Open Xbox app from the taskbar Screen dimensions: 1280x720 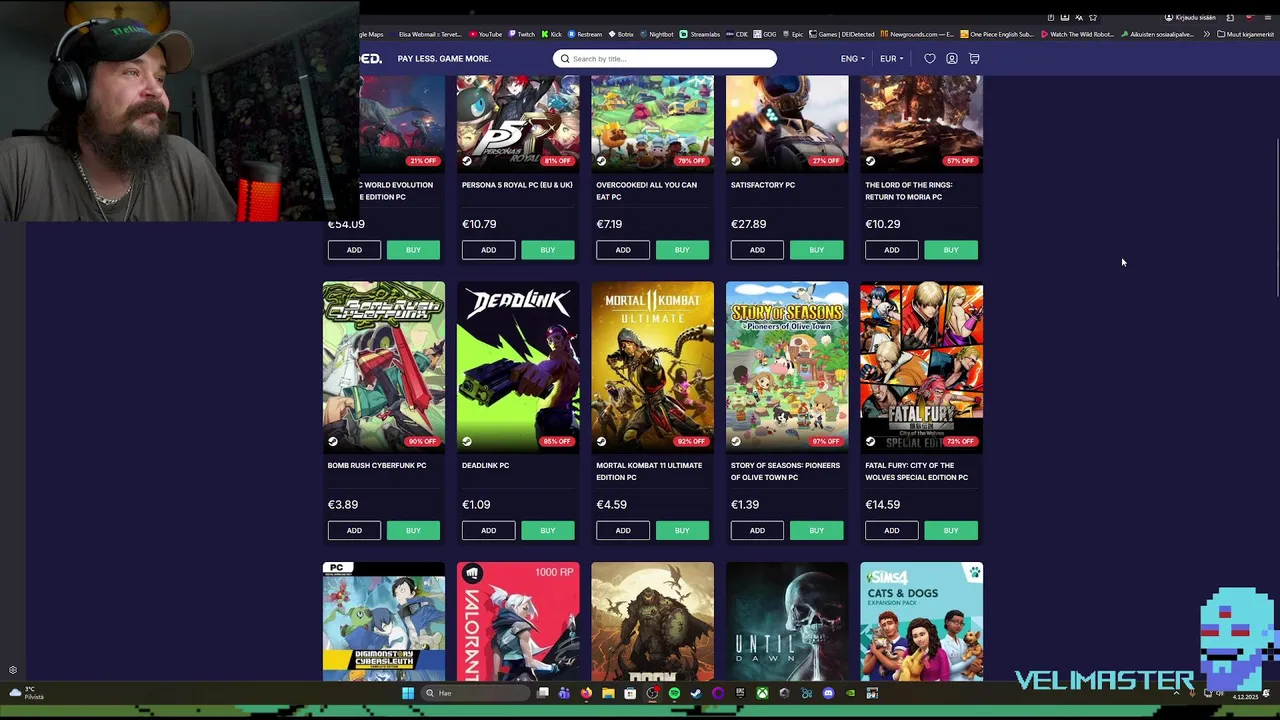click(762, 693)
